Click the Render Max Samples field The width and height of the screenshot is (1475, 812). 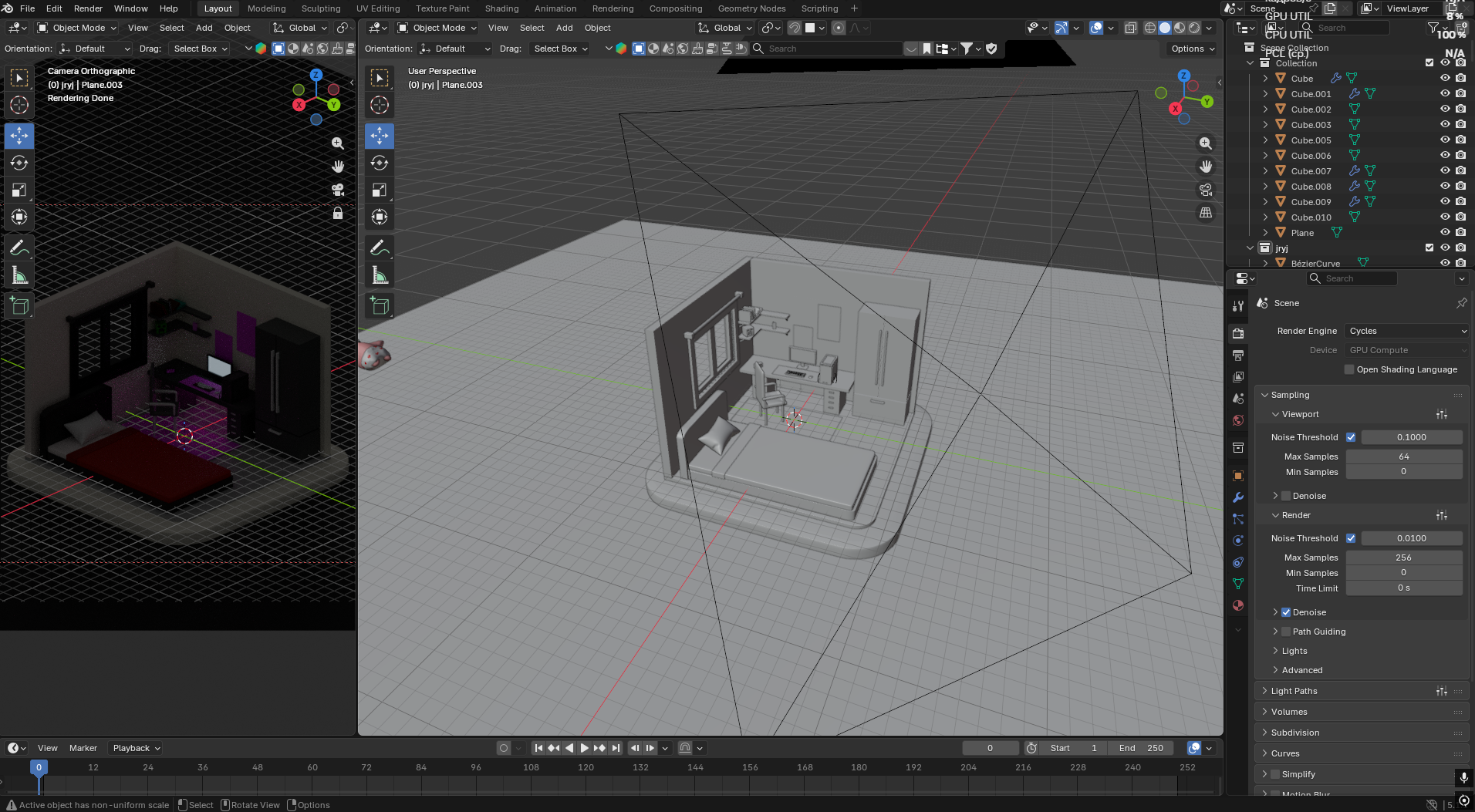tap(1403, 558)
